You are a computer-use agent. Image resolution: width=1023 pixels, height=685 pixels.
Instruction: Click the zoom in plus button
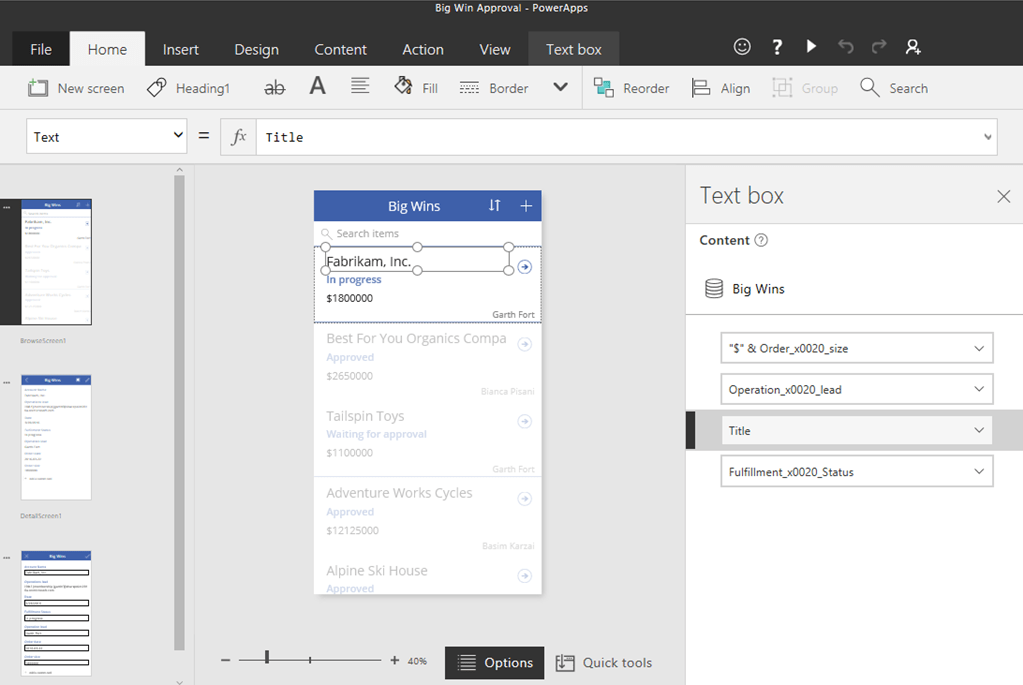[395, 660]
